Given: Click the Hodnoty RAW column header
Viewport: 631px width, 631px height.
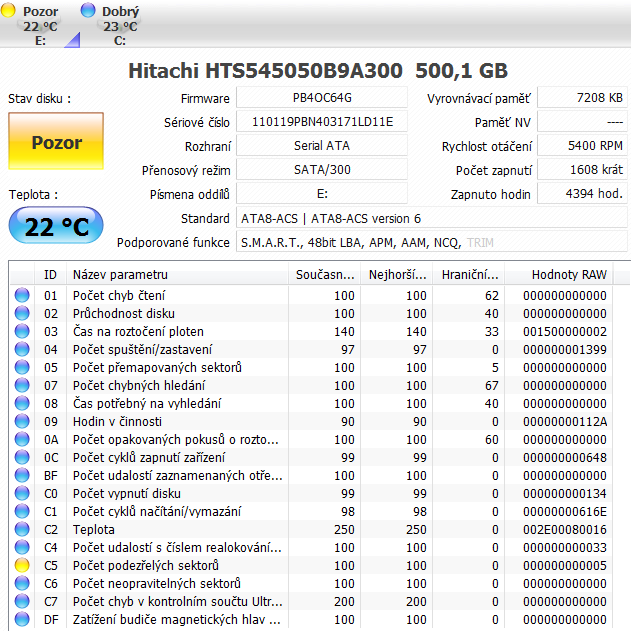Looking at the screenshot, I should pos(559,275).
